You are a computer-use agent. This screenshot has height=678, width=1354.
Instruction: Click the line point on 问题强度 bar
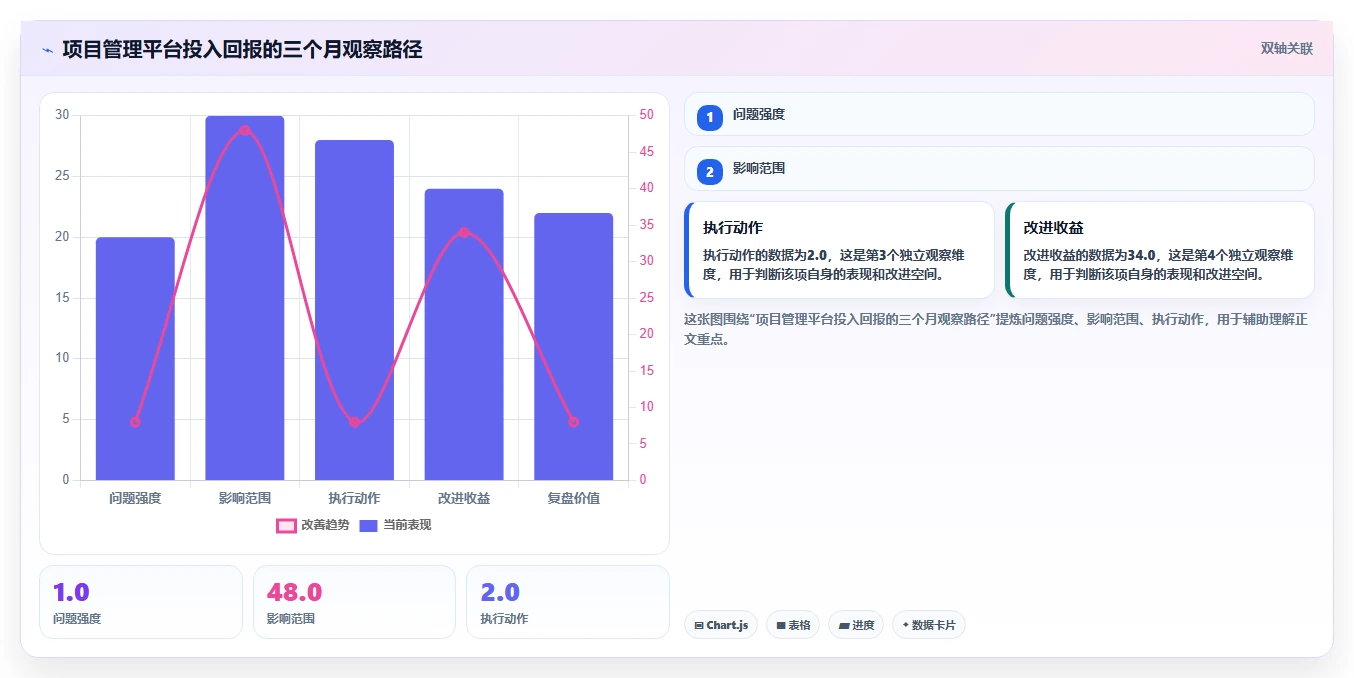click(x=135, y=422)
